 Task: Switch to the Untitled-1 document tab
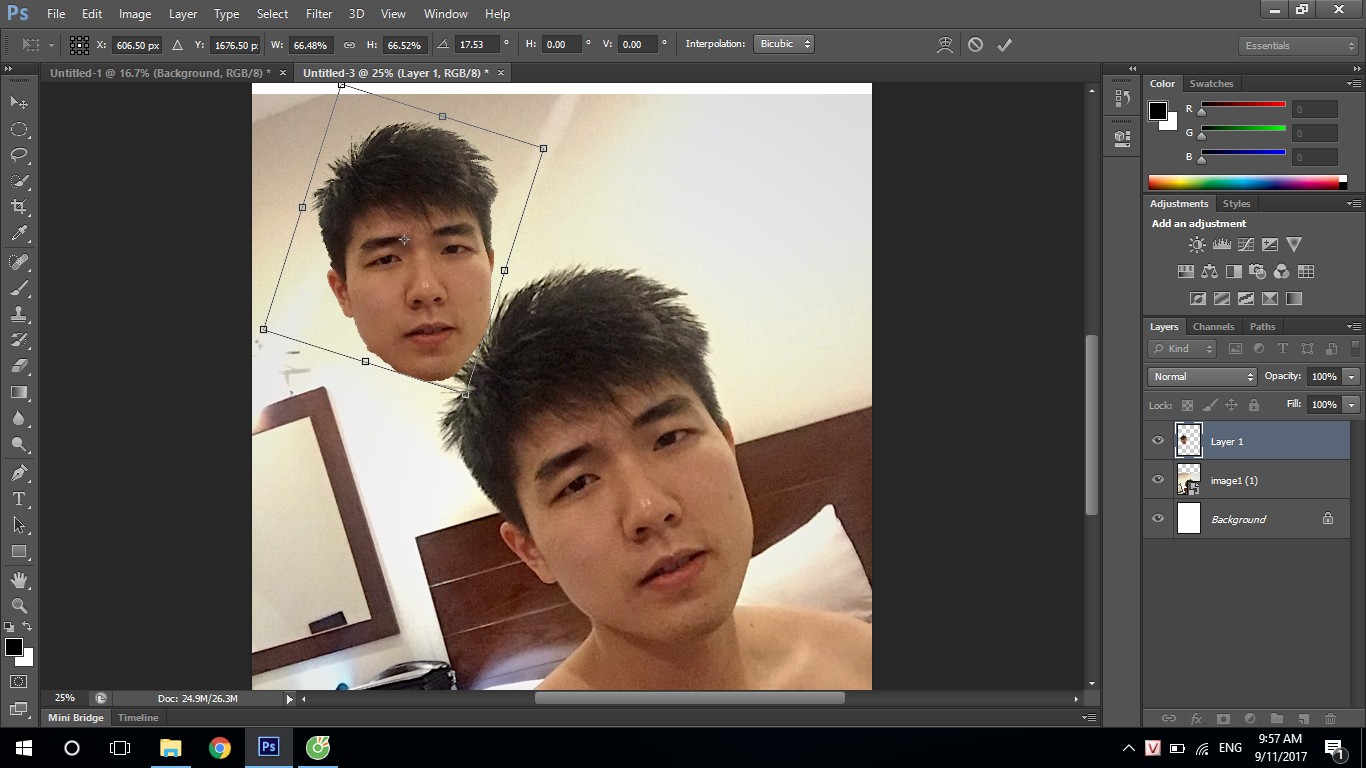pos(159,73)
